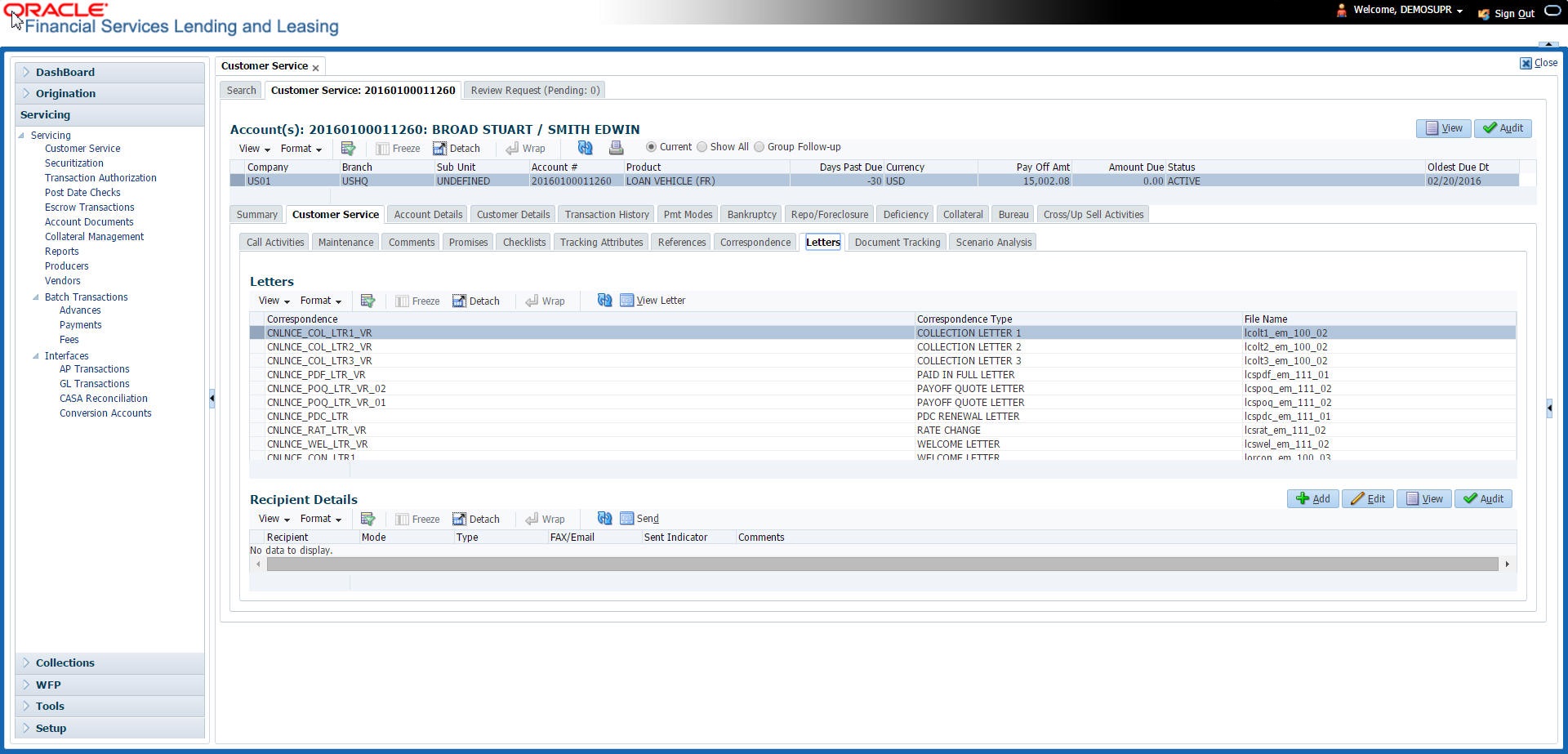The width and height of the screenshot is (1568, 754).
Task: Open GL Transactions under Interfaces
Action: tap(94, 383)
